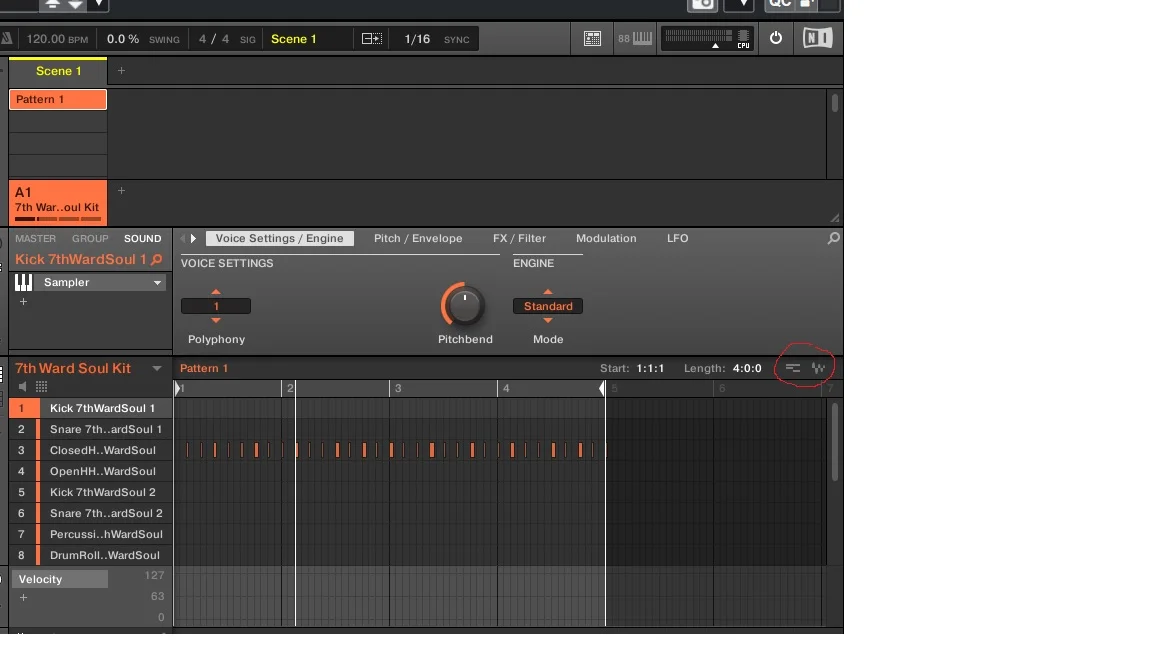
Task: Click the Length 4:0:0 value
Action: (747, 368)
